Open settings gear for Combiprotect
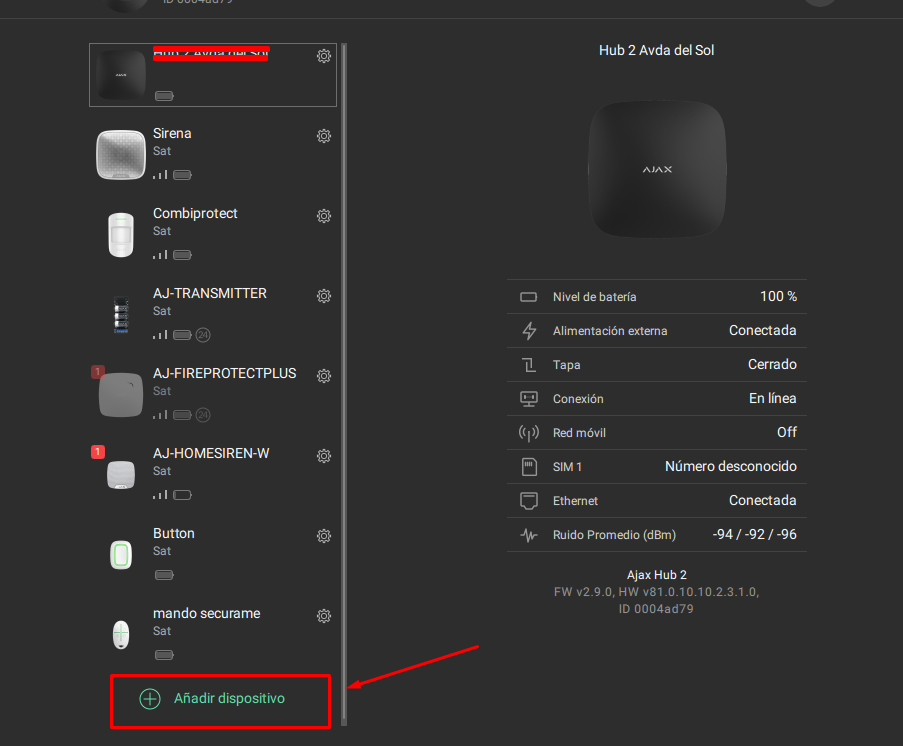The height and width of the screenshot is (746, 903). click(324, 216)
